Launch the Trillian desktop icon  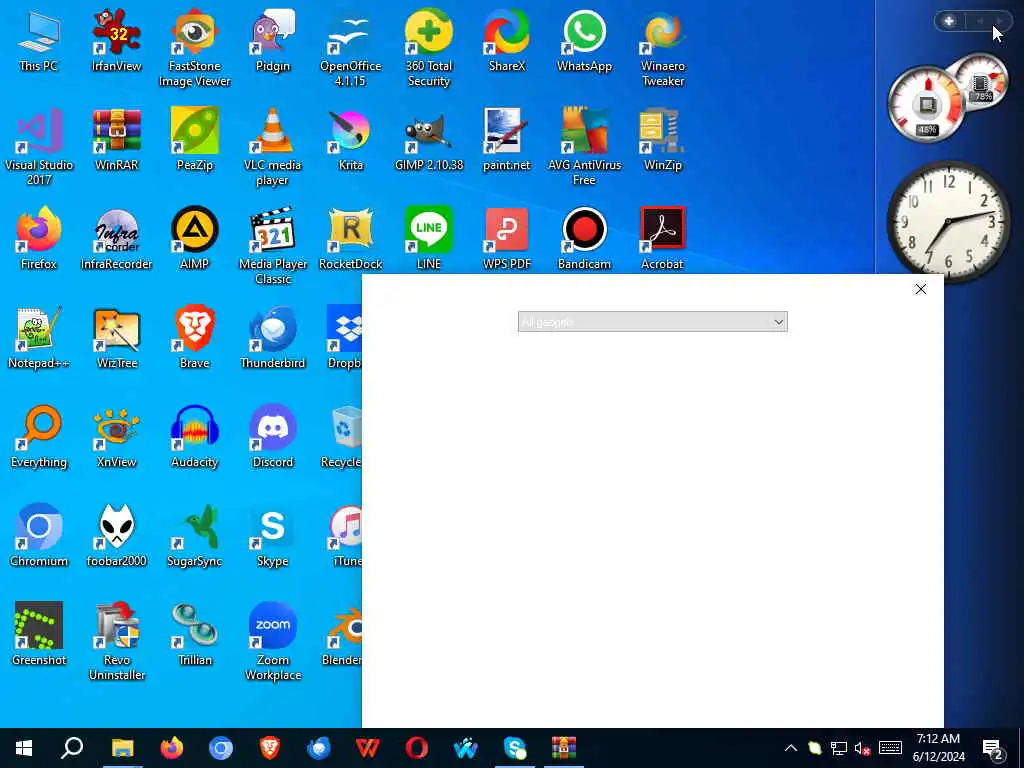[x=195, y=634]
